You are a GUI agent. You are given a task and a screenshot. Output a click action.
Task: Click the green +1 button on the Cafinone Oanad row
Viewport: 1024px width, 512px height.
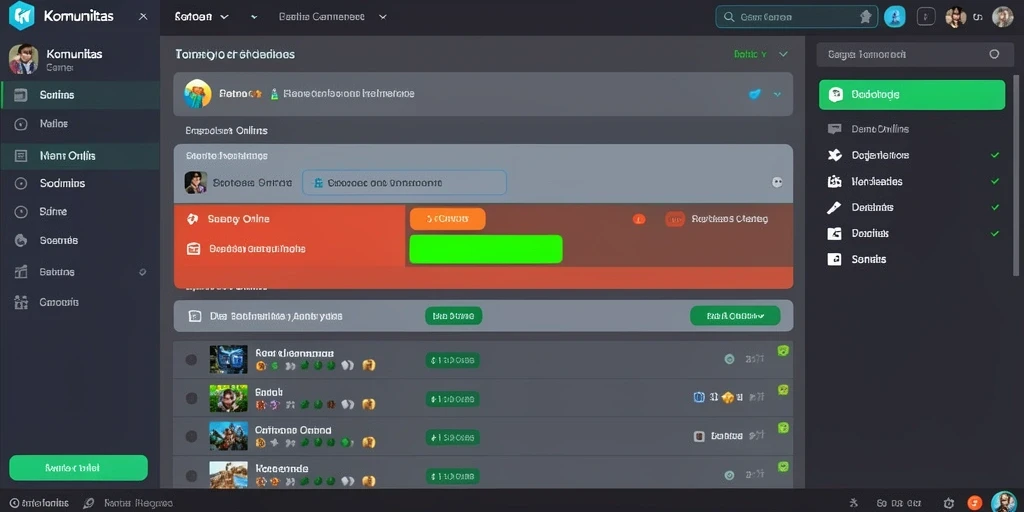(x=453, y=437)
